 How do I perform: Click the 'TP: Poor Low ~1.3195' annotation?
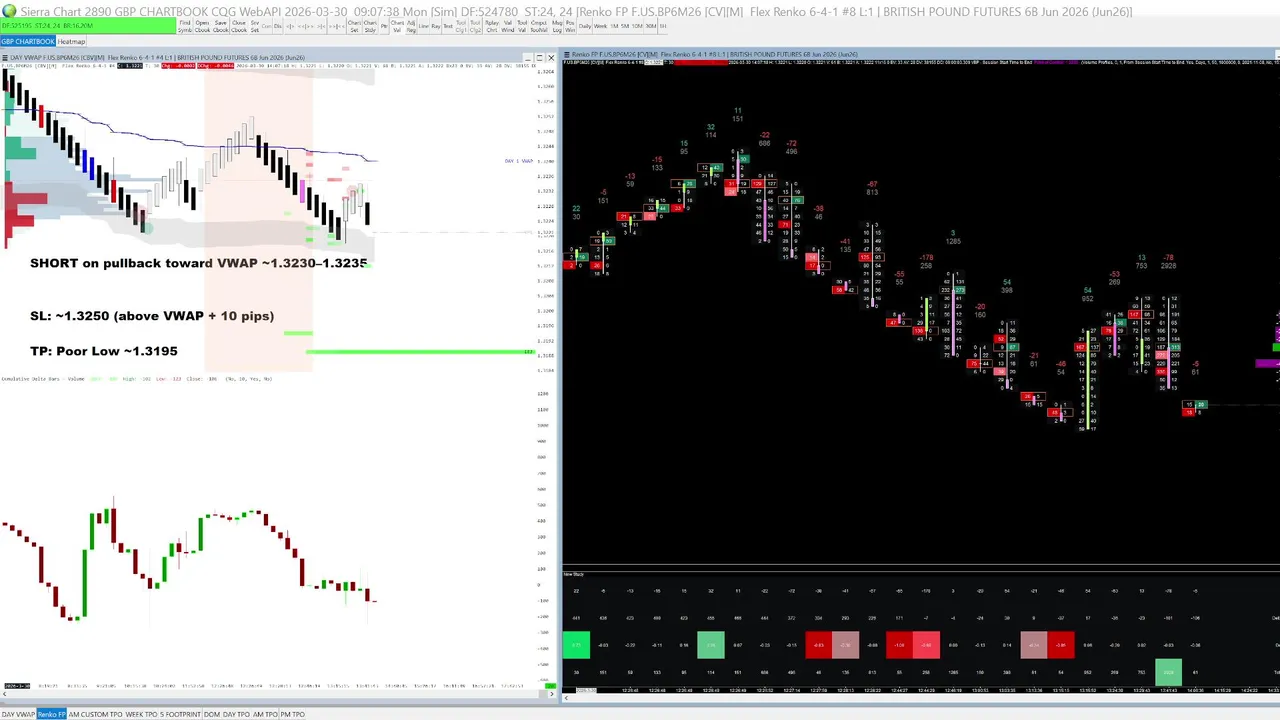tap(104, 351)
